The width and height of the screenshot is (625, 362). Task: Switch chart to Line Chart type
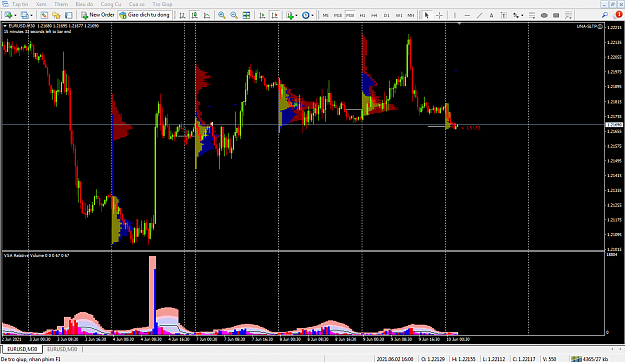coord(207,15)
